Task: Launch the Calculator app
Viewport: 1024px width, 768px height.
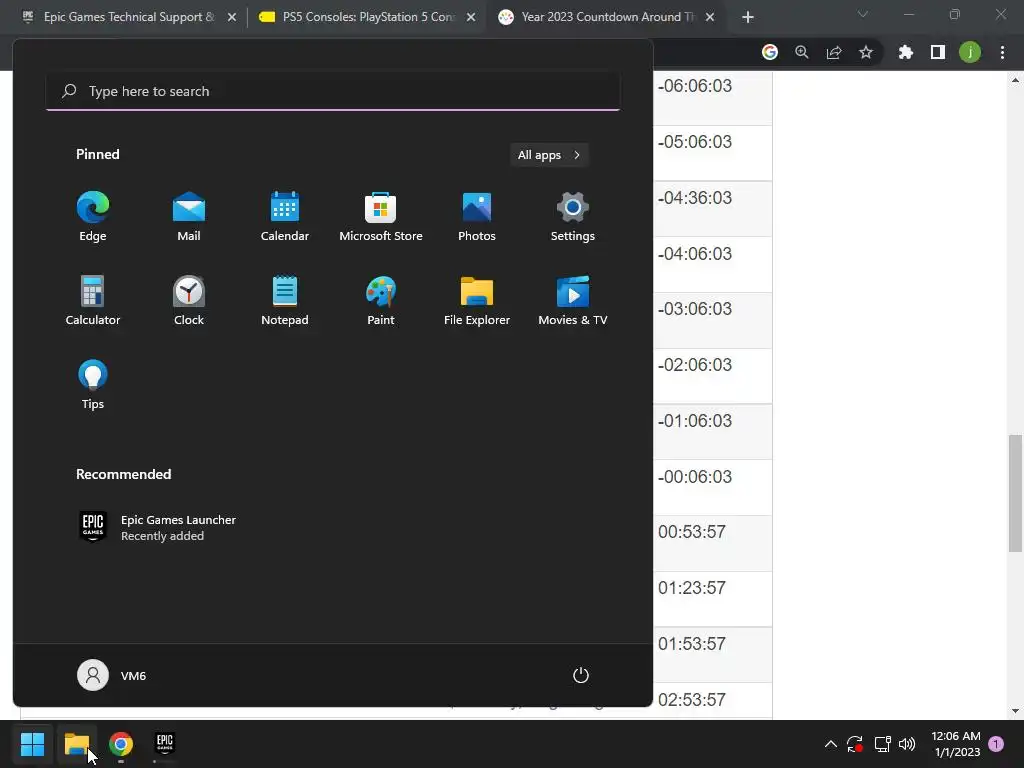Action: tap(93, 300)
